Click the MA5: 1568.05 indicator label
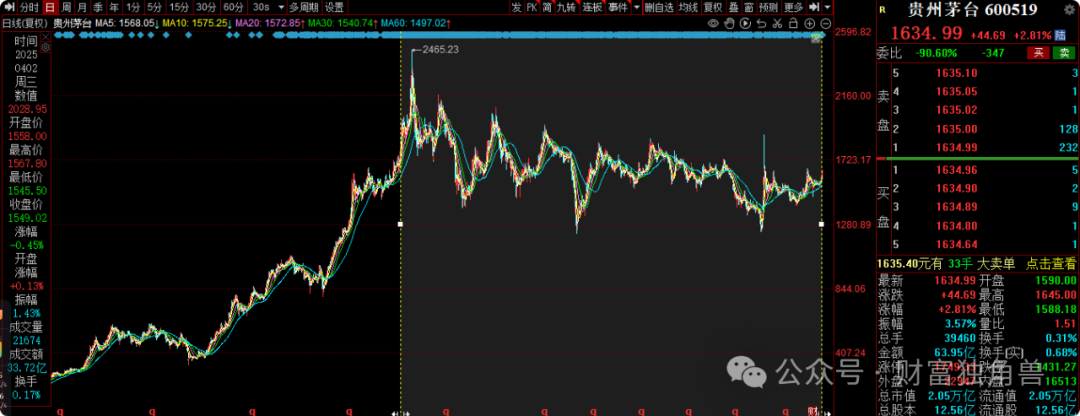1080x416 pixels. [127, 23]
